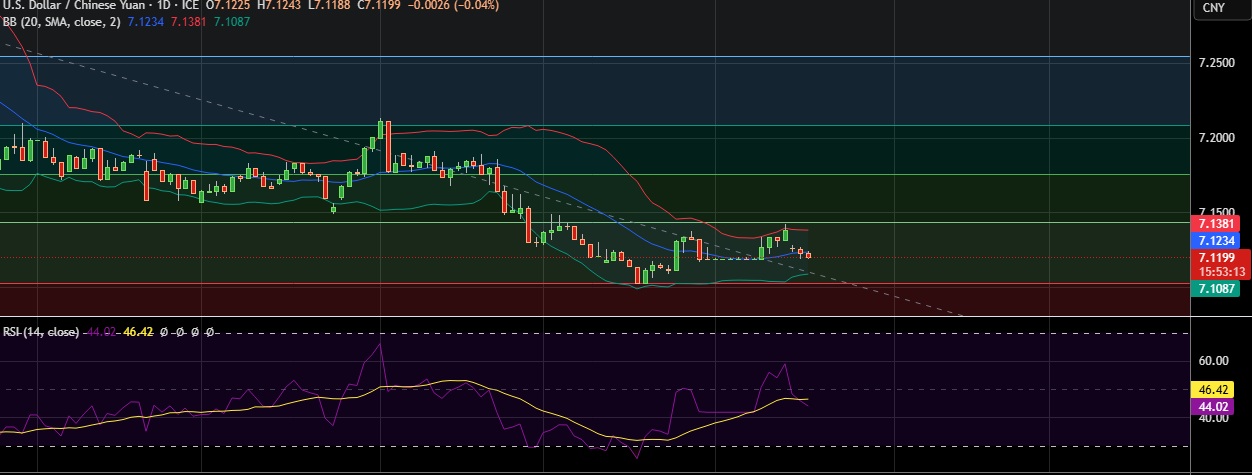Click the yellow 46.42 RSI legend value
Viewport: 1252px width, 475px height.
136,331
